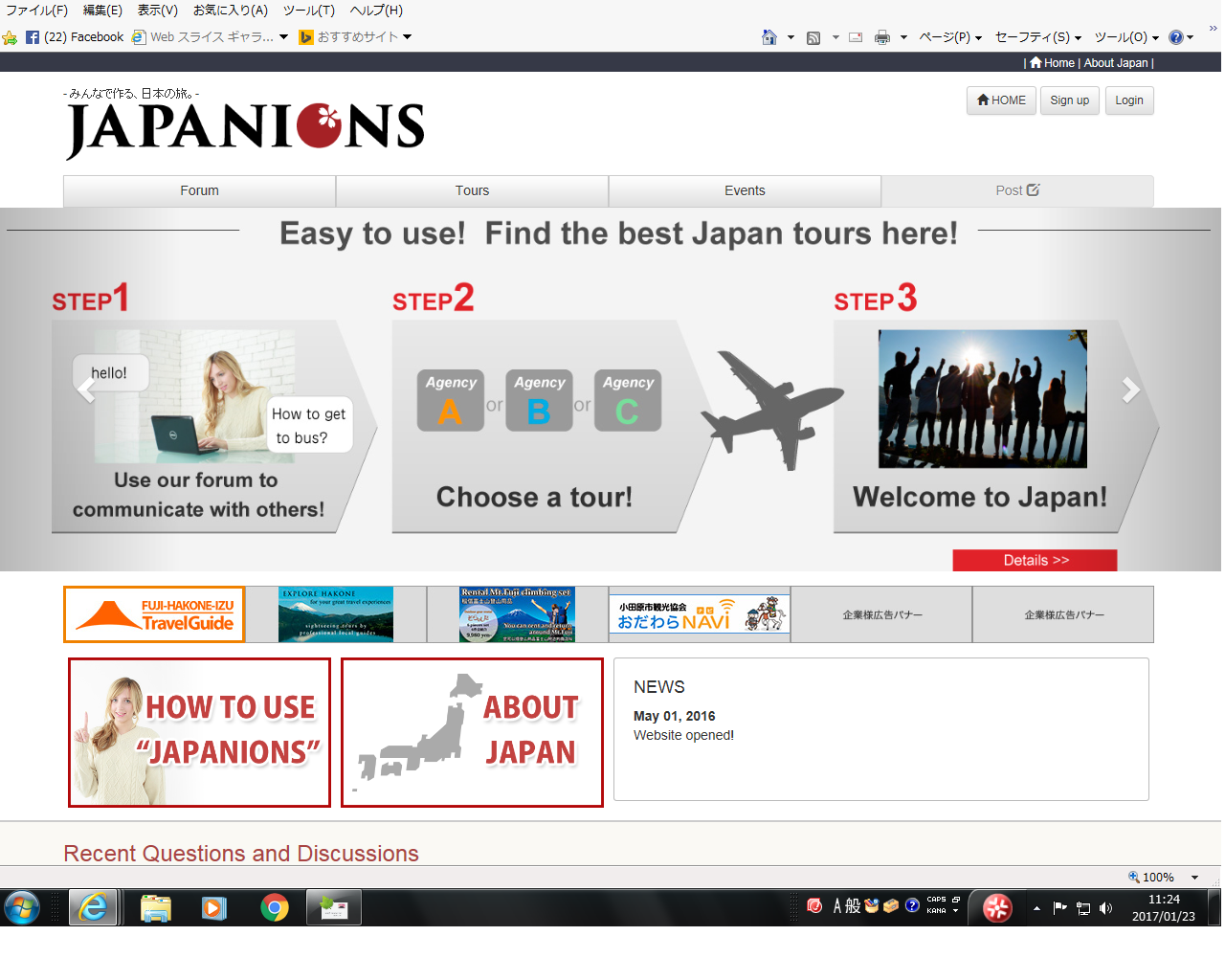Open the ファイル(F) menu

pos(37,11)
